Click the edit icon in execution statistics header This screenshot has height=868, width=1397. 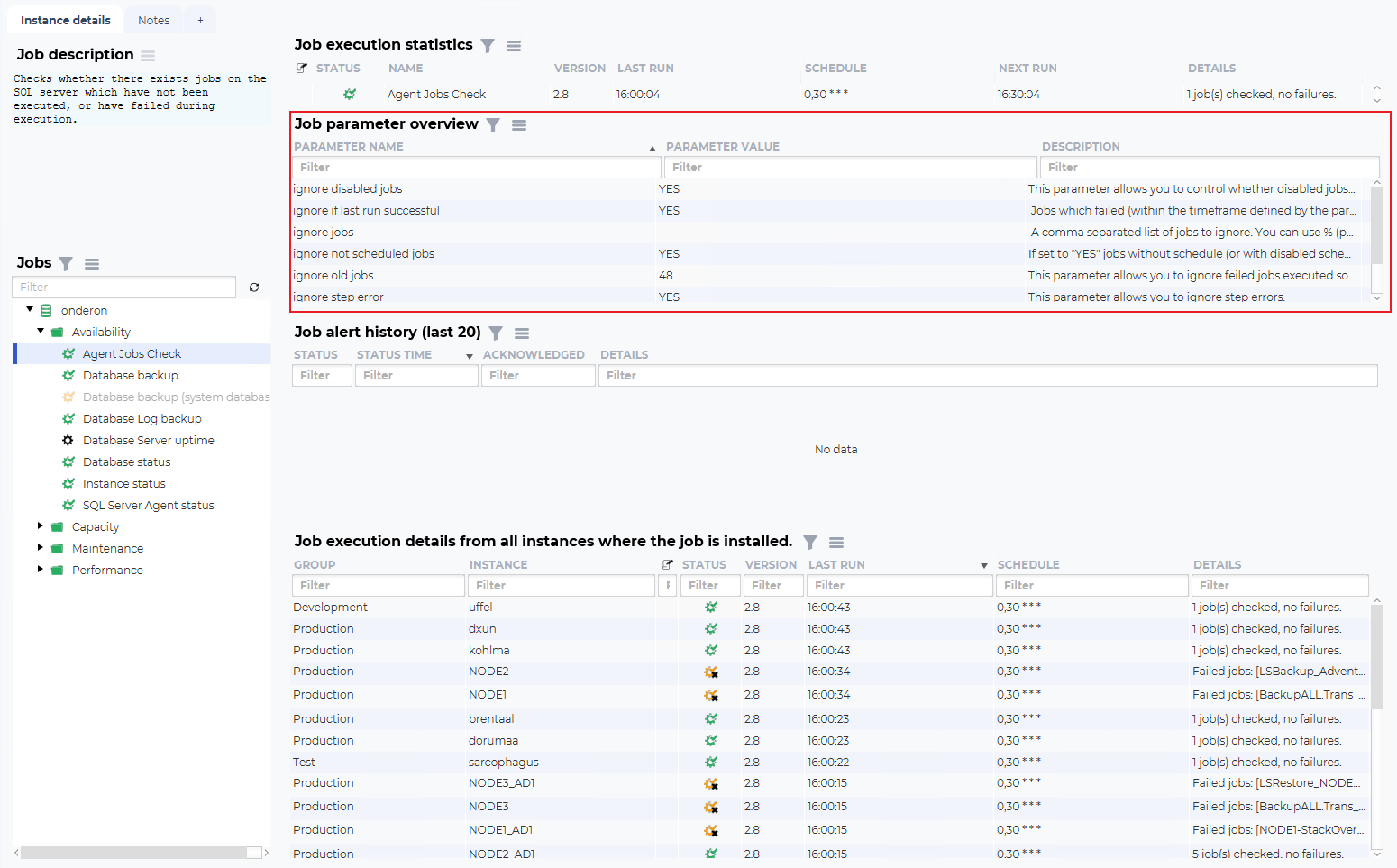(x=302, y=69)
